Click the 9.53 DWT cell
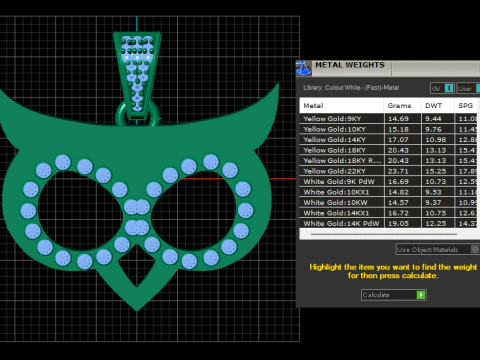480x360 pixels. tap(438, 192)
